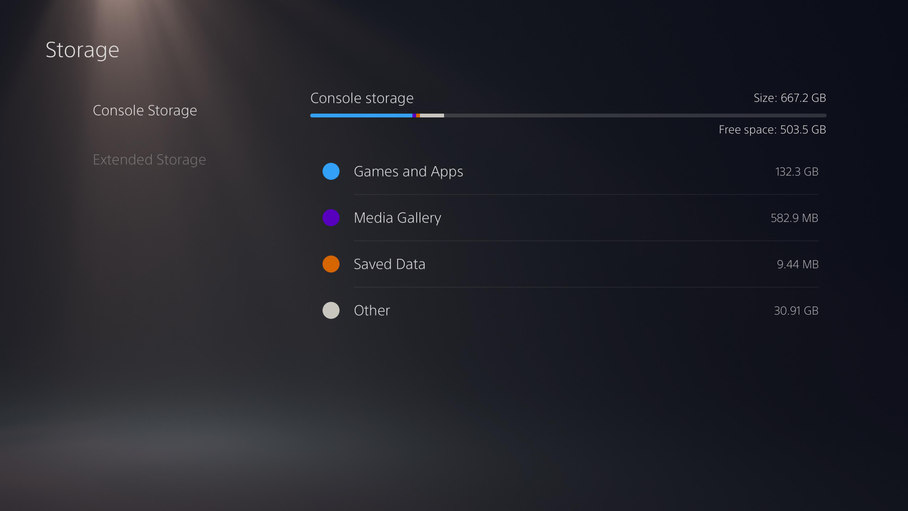The width and height of the screenshot is (908, 511).
Task: Click the purple Media Gallery circle
Action: (x=331, y=218)
